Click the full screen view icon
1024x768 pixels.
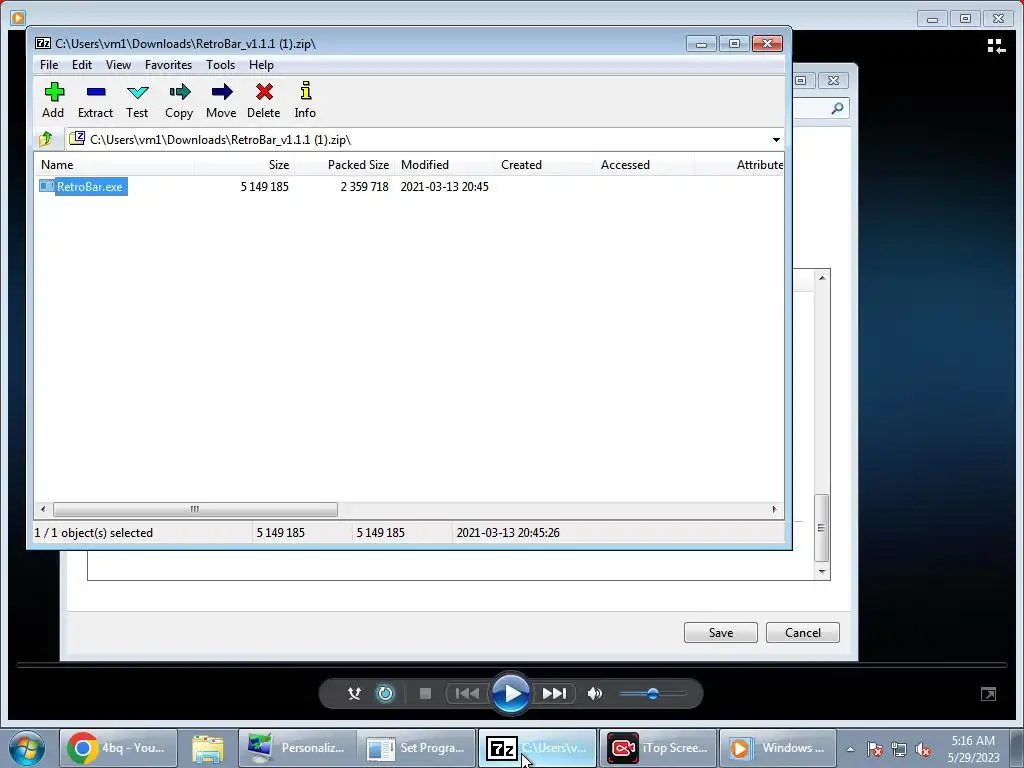(x=988, y=694)
